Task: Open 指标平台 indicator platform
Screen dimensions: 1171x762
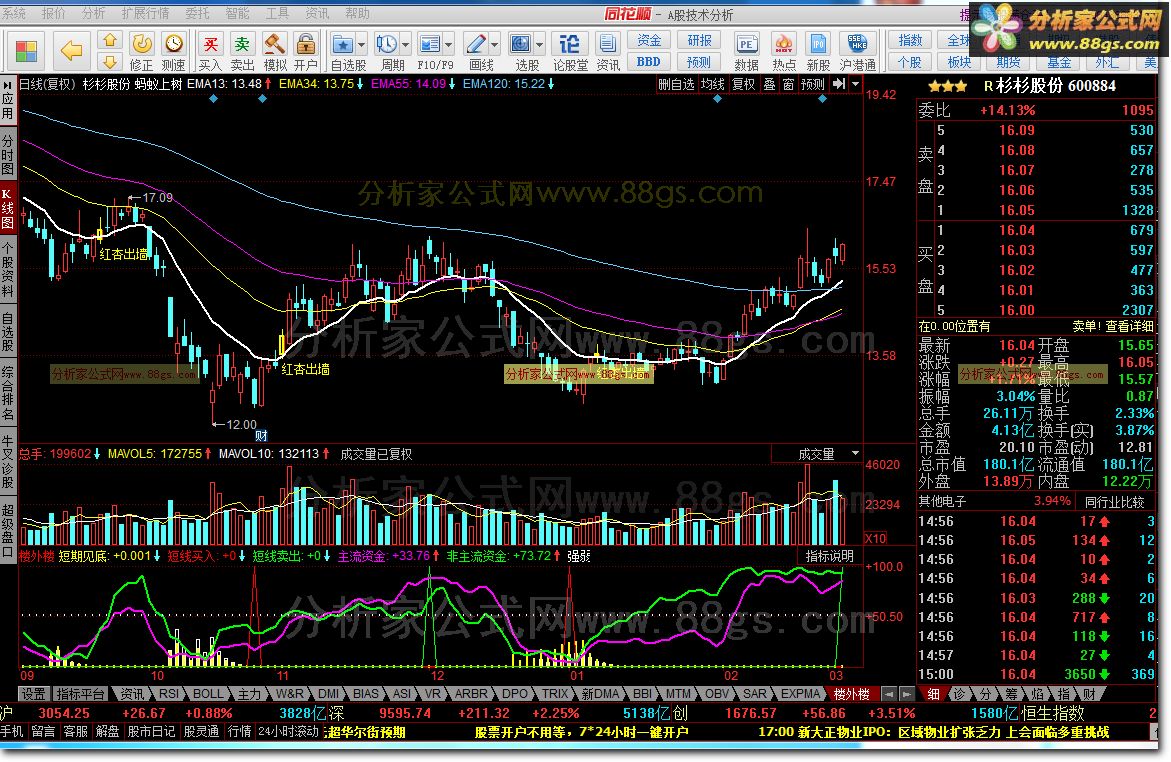Action: (x=81, y=694)
